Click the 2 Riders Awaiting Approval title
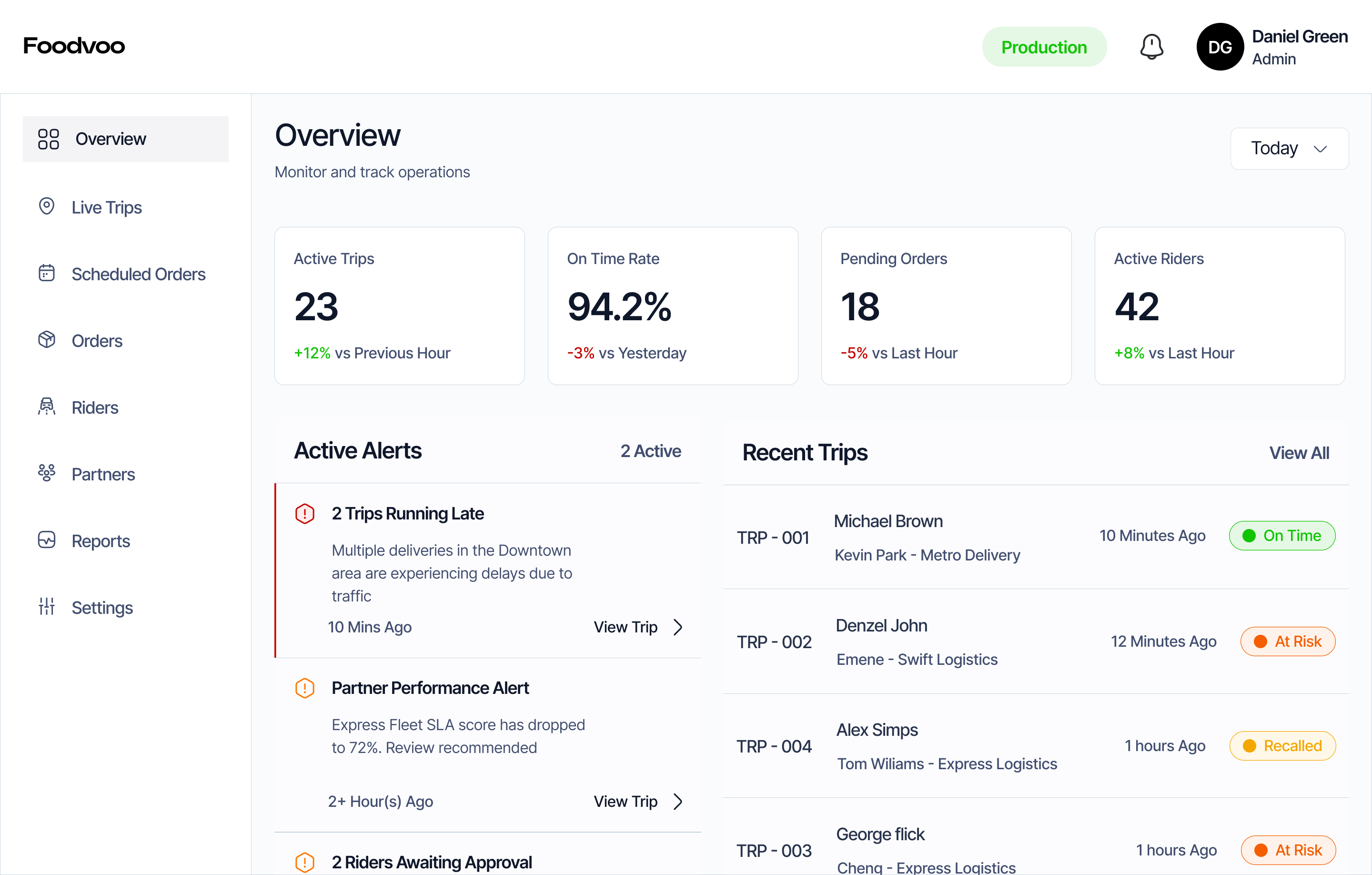Screen dimensions: 1372x875 [x=432, y=863]
